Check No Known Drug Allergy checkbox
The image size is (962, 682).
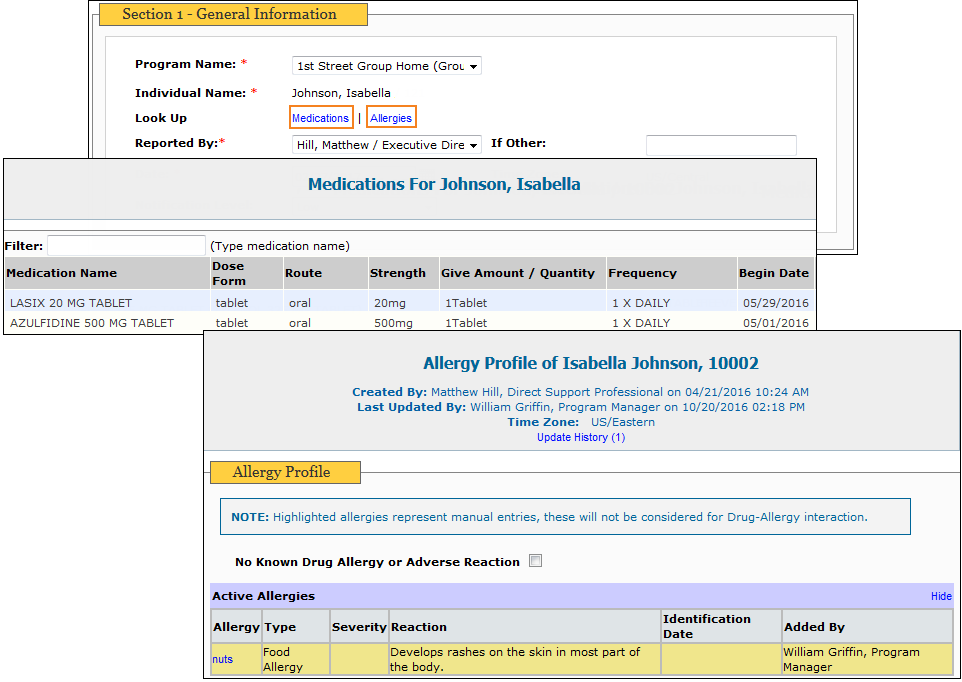click(x=536, y=561)
